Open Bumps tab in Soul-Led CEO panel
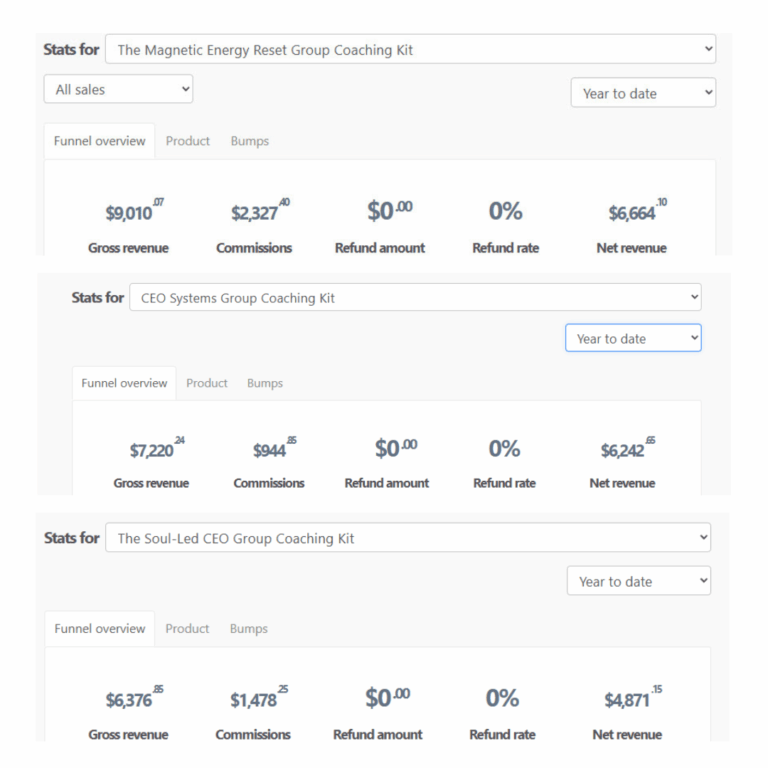This screenshot has width=768, height=768. [x=248, y=629]
